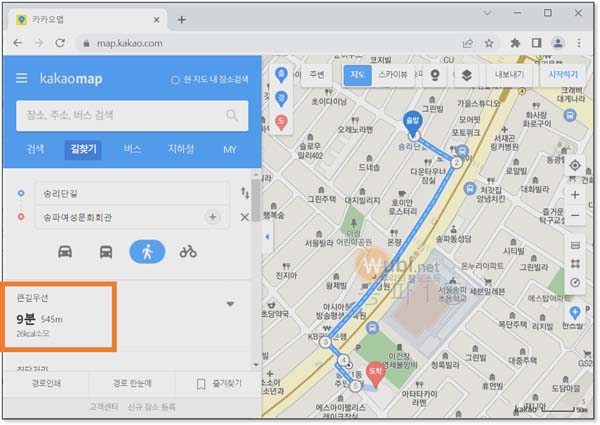Click the 도착 destination marker on map

click(x=375, y=373)
